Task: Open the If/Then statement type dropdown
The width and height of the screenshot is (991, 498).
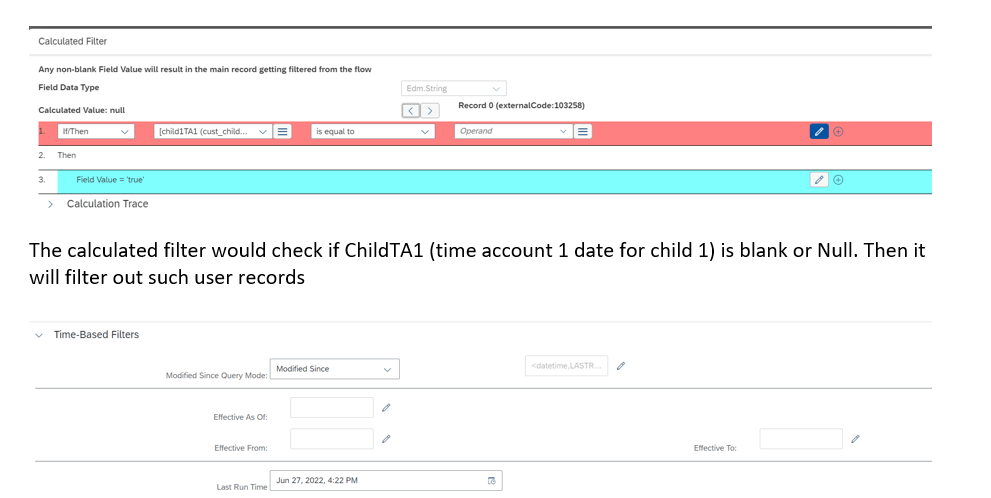Action: pos(96,131)
